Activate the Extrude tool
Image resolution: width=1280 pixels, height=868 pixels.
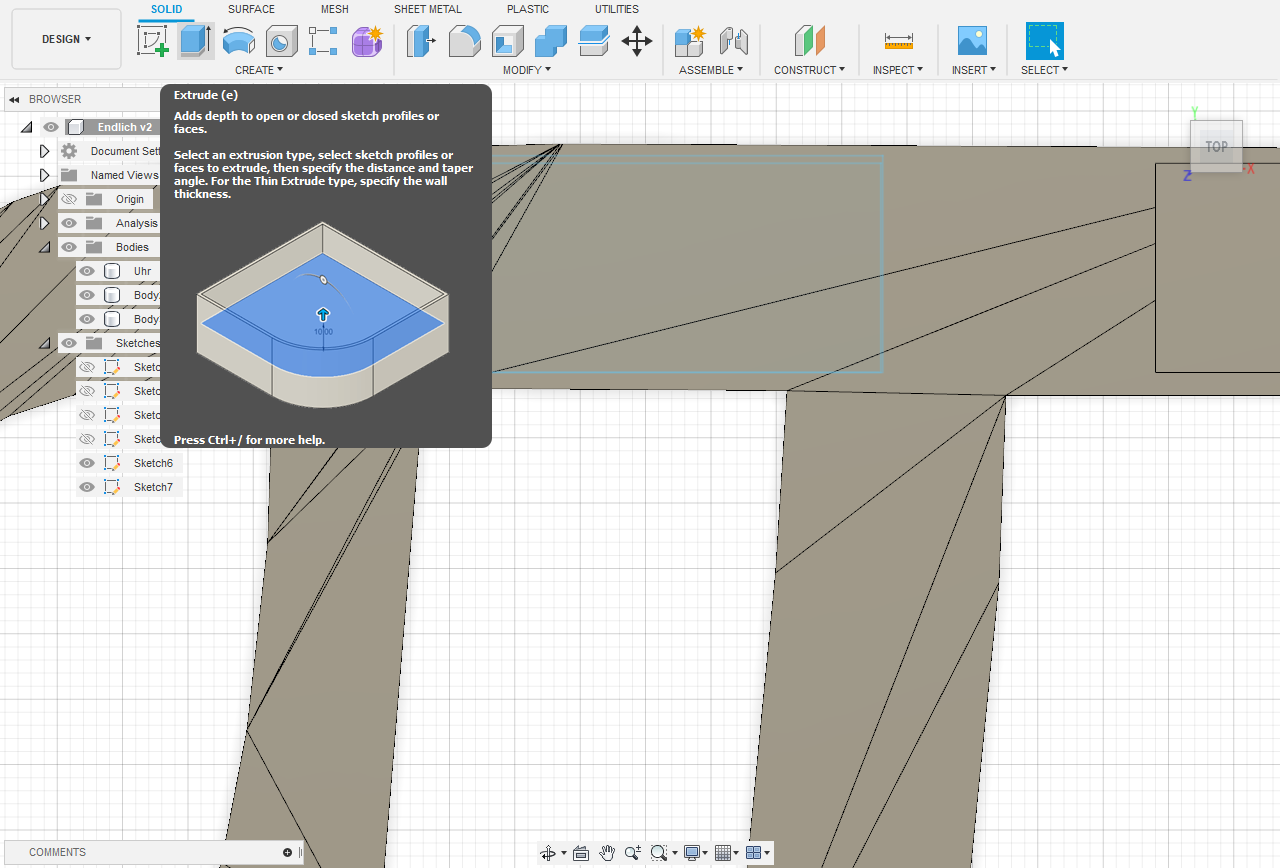[195, 41]
